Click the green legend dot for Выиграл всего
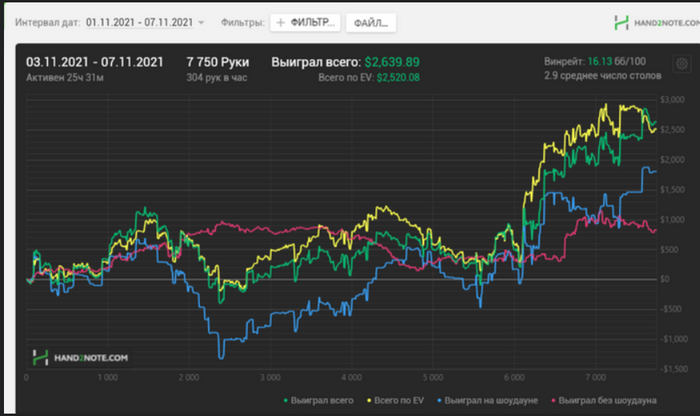Image resolution: width=700 pixels, height=416 pixels. [x=286, y=401]
